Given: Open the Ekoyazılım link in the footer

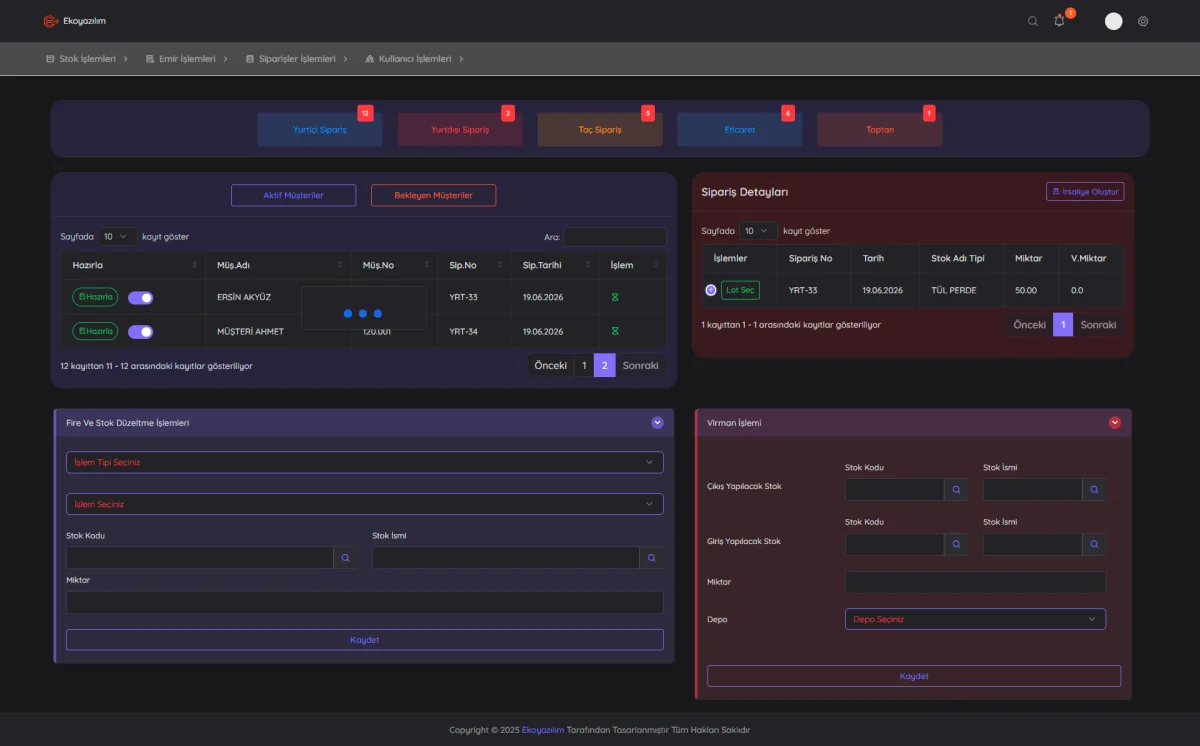Looking at the screenshot, I should point(543,730).
